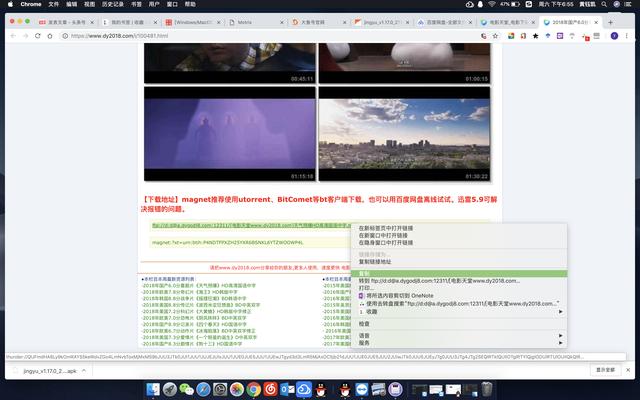Reload the dy2018 page
640x400 pixels.
click(x=38, y=36)
